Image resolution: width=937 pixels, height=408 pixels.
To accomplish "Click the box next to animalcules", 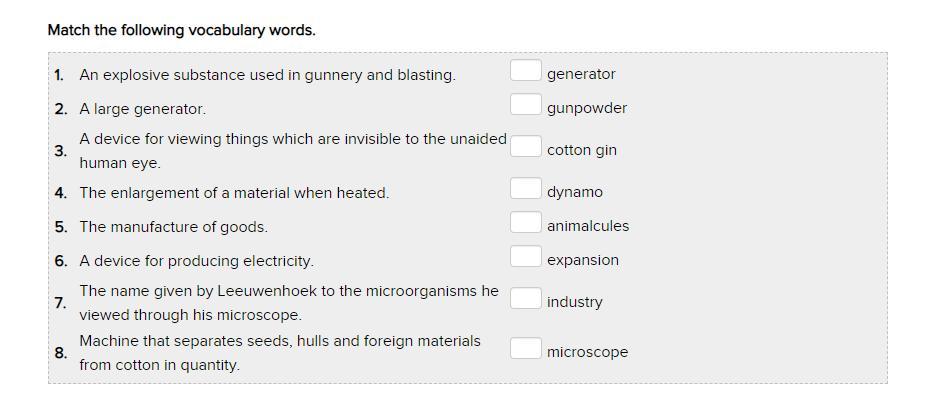I will pos(525,223).
